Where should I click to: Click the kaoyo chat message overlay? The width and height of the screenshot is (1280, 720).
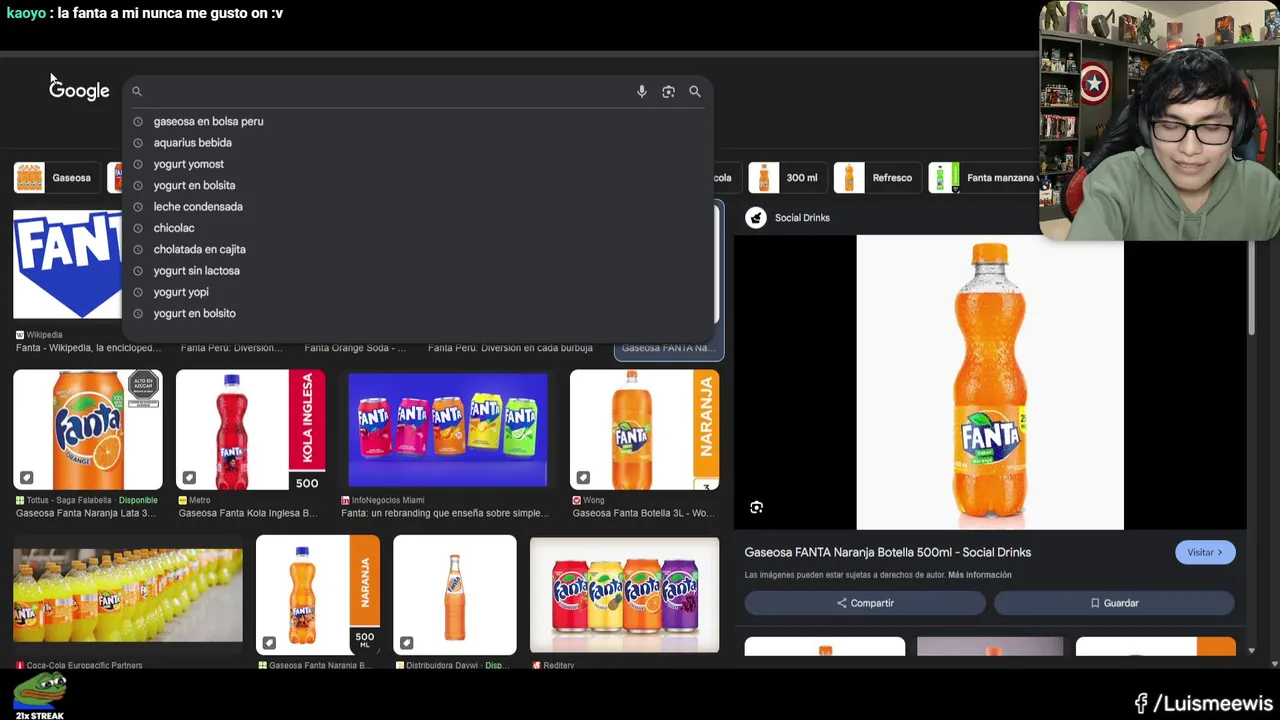pyautogui.click(x=145, y=13)
